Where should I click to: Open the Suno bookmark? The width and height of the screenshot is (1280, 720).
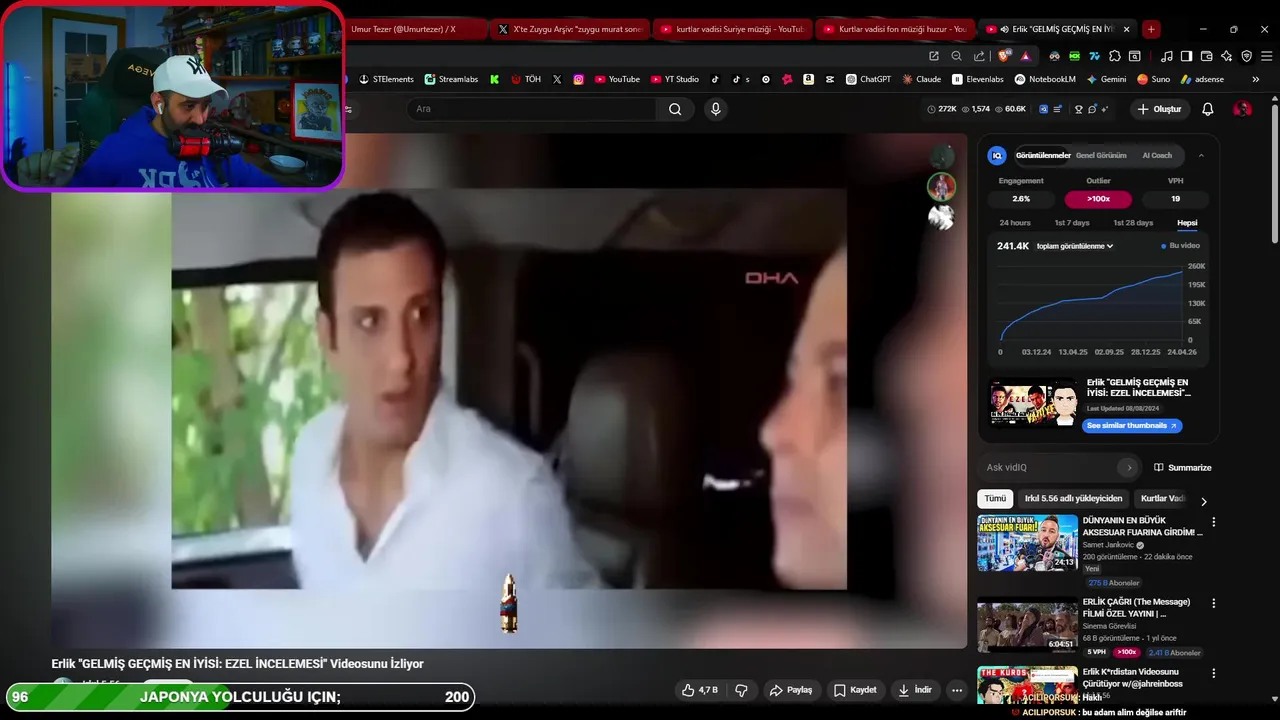(x=1153, y=79)
